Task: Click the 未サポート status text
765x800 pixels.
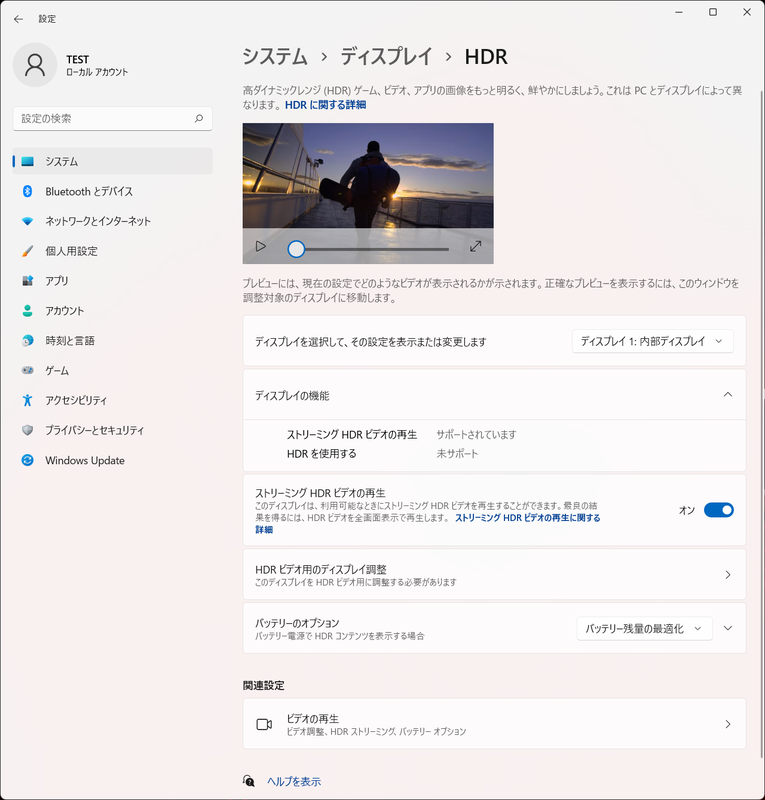Action: point(457,454)
